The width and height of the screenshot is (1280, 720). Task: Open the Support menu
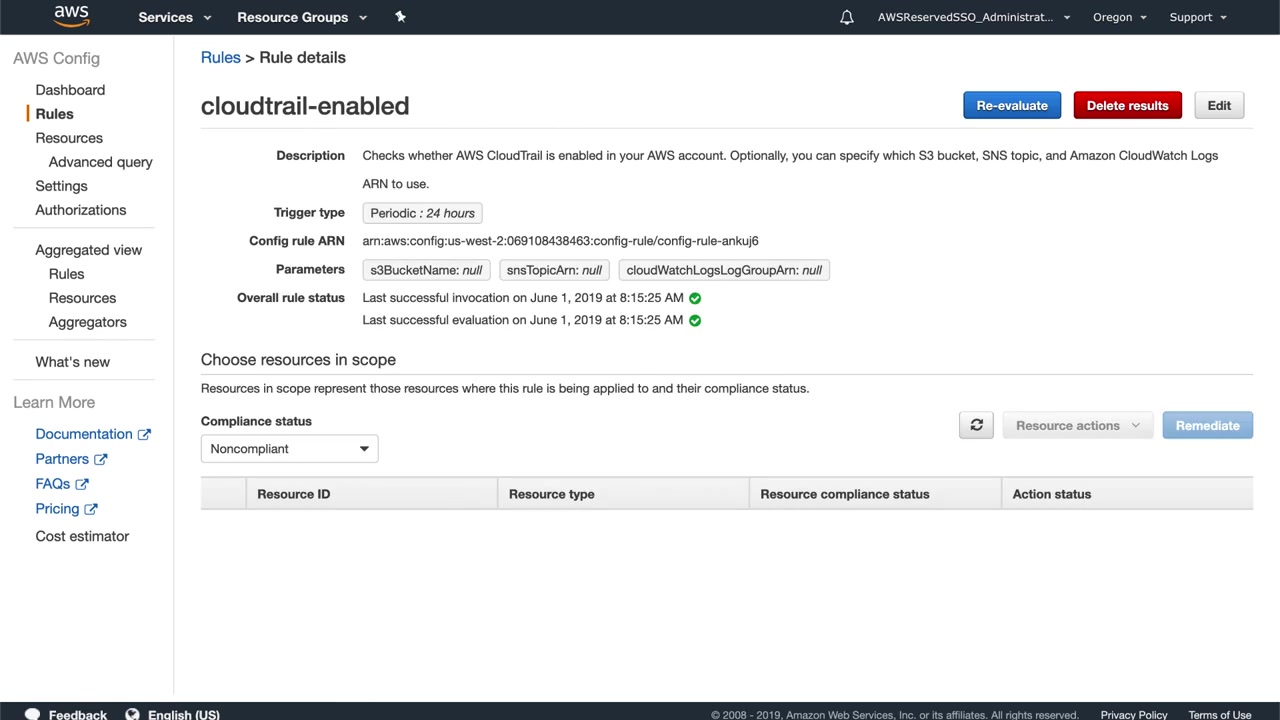coord(1198,17)
